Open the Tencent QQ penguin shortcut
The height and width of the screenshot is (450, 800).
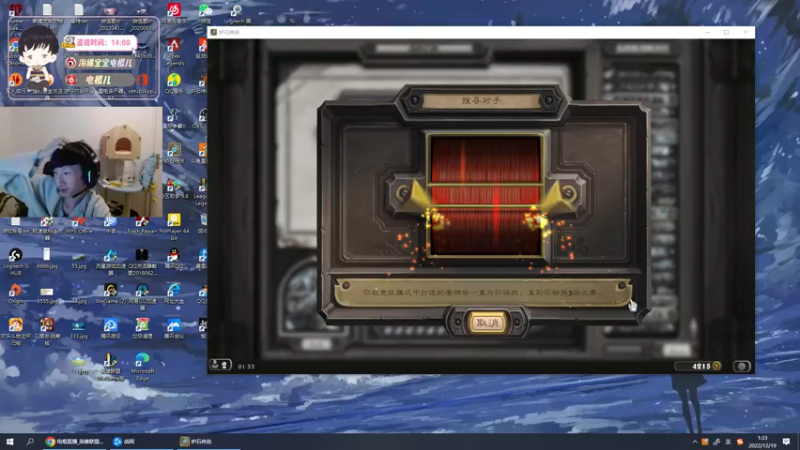174,258
